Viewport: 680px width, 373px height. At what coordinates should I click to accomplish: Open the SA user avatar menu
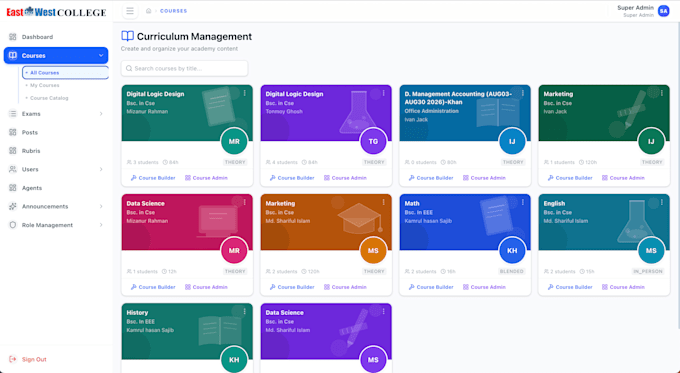[664, 11]
